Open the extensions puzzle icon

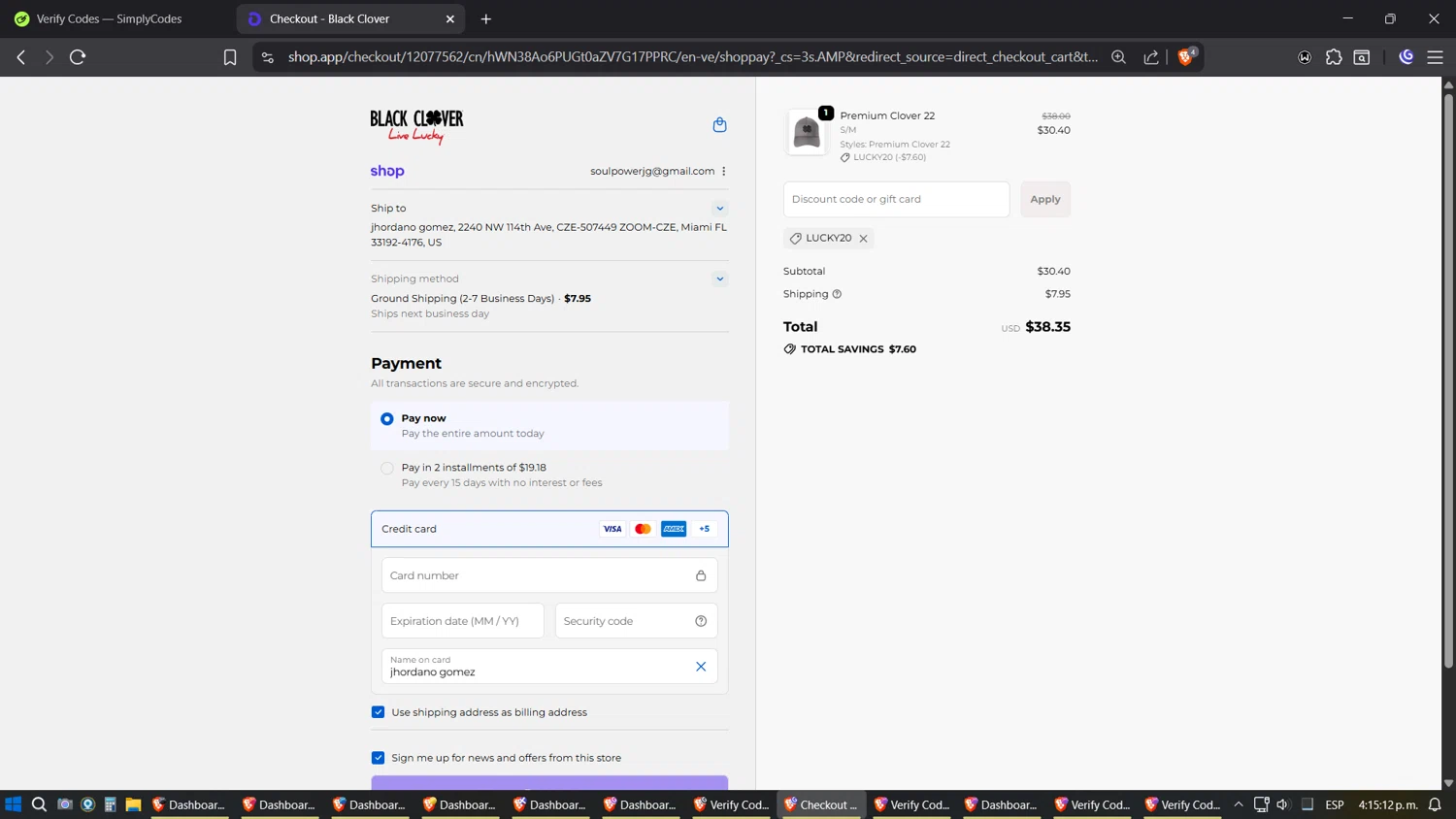[1334, 57]
